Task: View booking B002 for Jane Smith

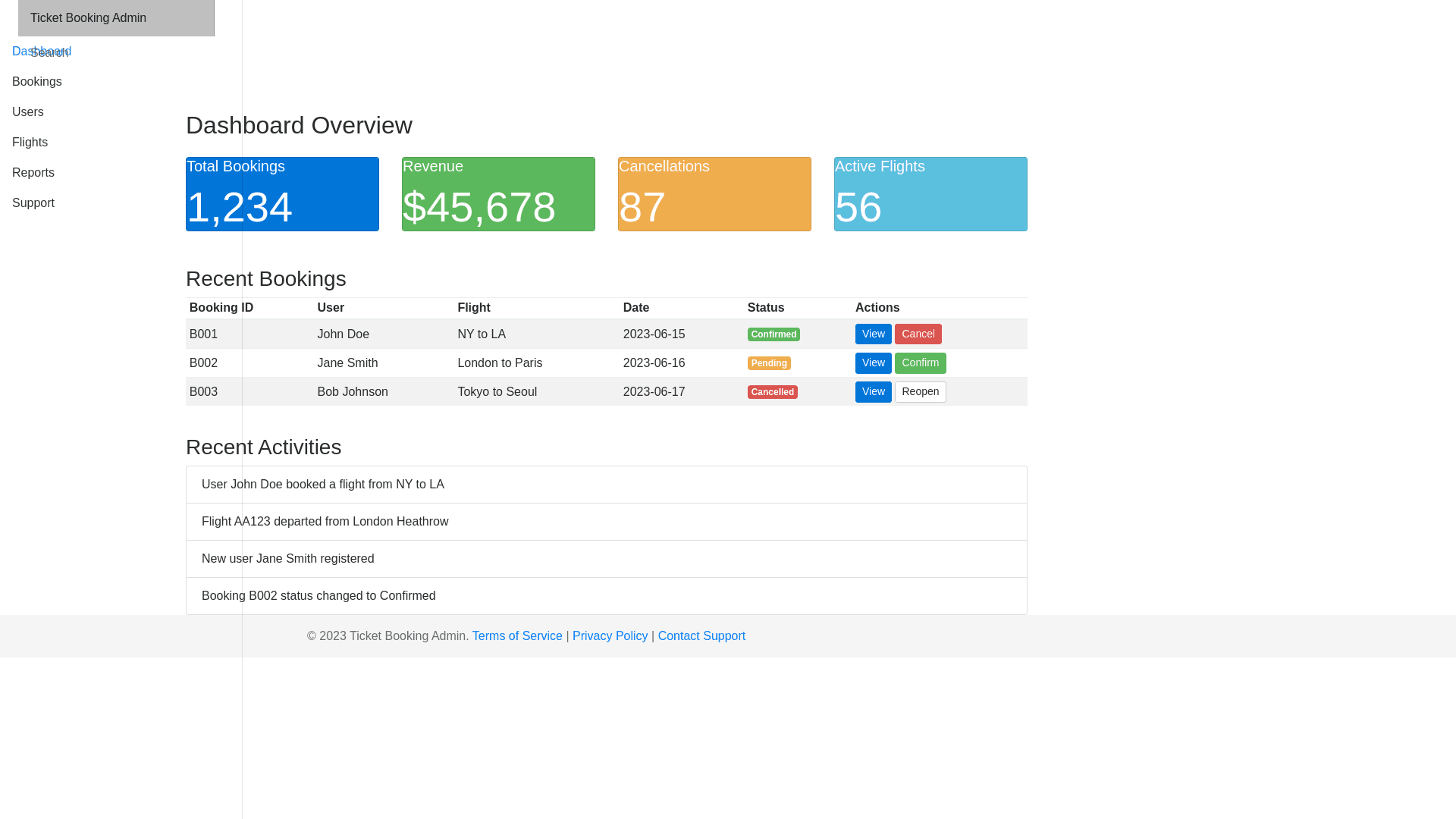Action: [x=873, y=363]
